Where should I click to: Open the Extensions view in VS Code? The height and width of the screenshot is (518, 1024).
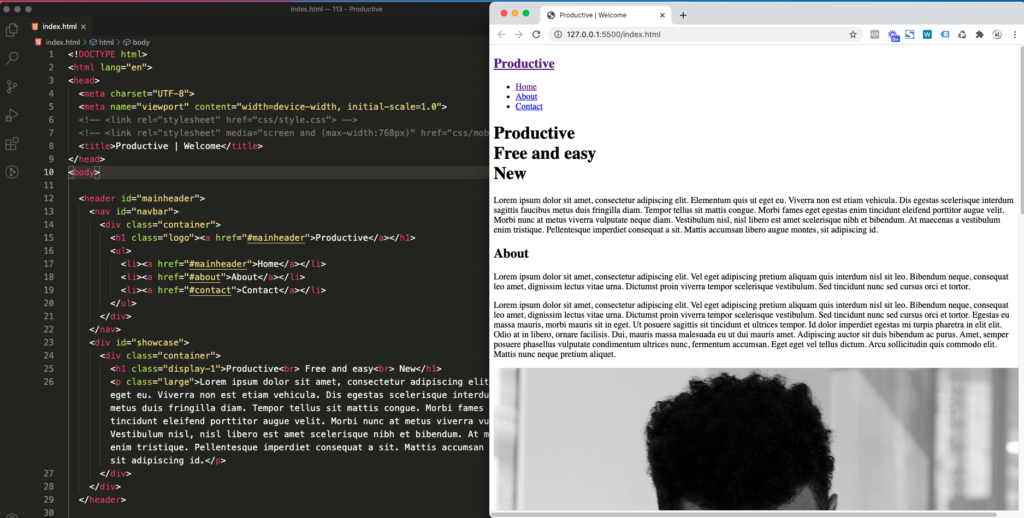(12, 144)
